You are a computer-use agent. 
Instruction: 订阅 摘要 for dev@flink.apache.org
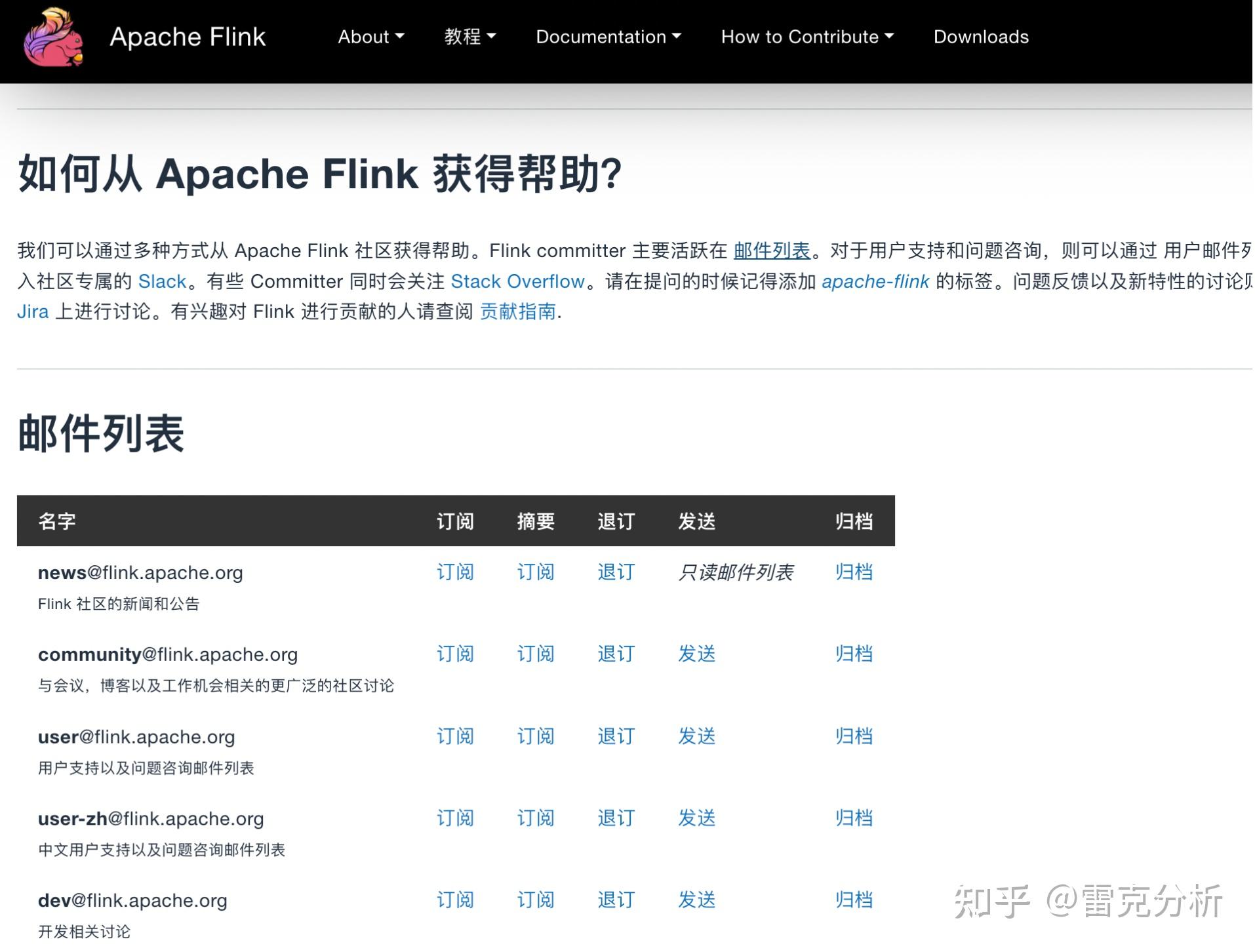pos(535,900)
